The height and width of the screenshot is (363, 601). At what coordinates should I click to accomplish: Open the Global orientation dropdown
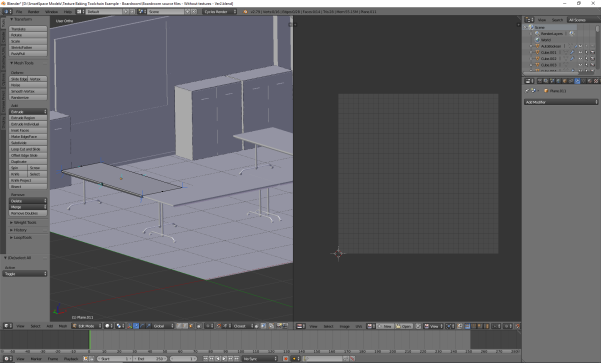(x=164, y=326)
